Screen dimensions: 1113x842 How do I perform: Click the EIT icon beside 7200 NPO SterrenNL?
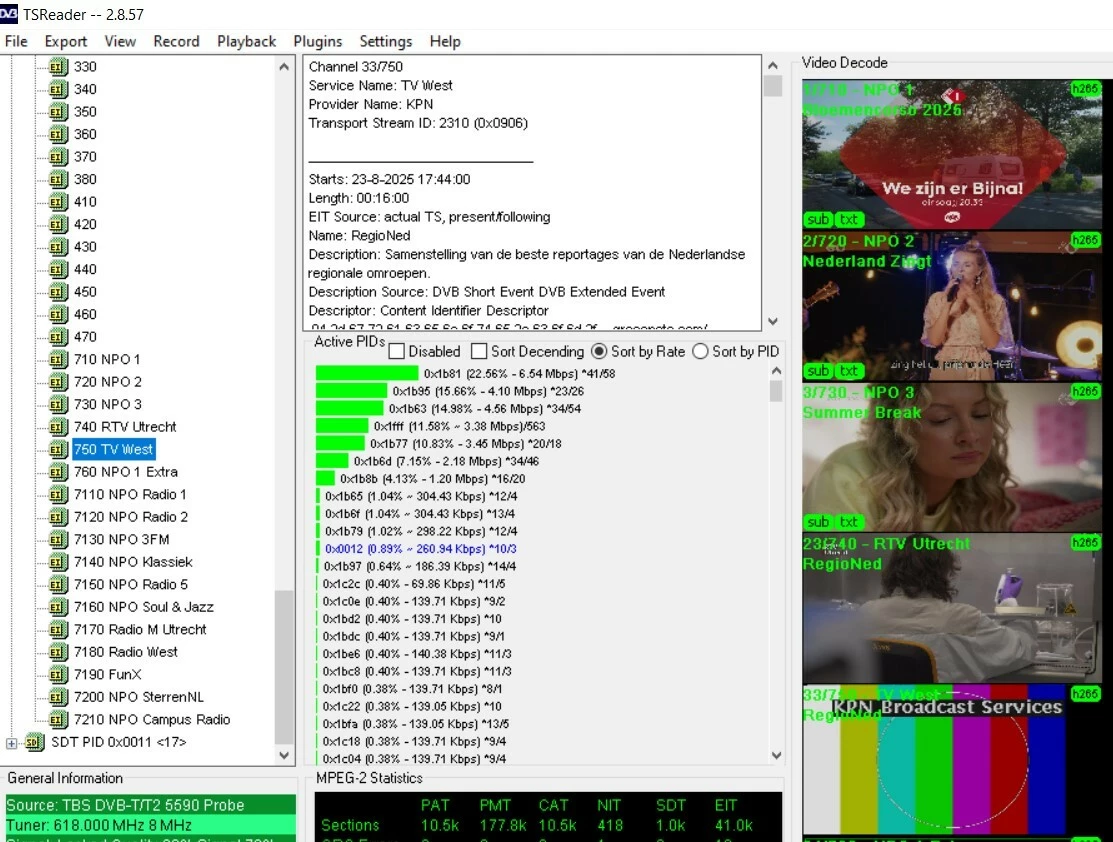[x=58, y=696]
